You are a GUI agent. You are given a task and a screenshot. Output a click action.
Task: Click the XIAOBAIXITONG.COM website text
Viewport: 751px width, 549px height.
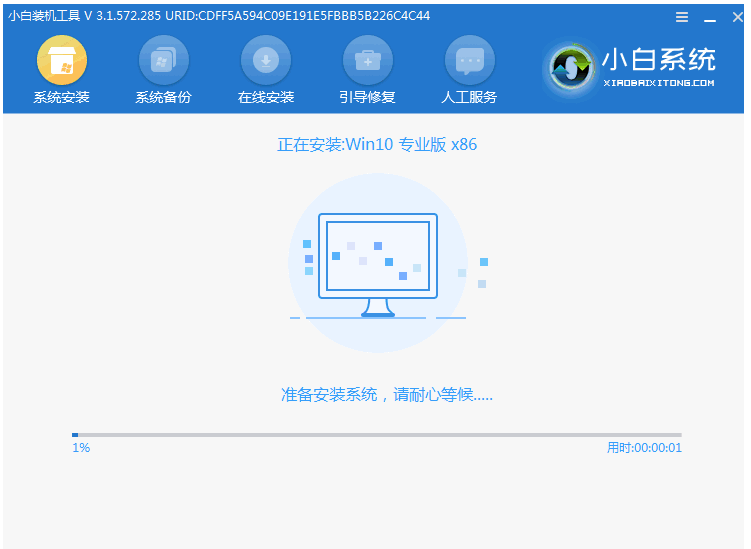(x=659, y=83)
